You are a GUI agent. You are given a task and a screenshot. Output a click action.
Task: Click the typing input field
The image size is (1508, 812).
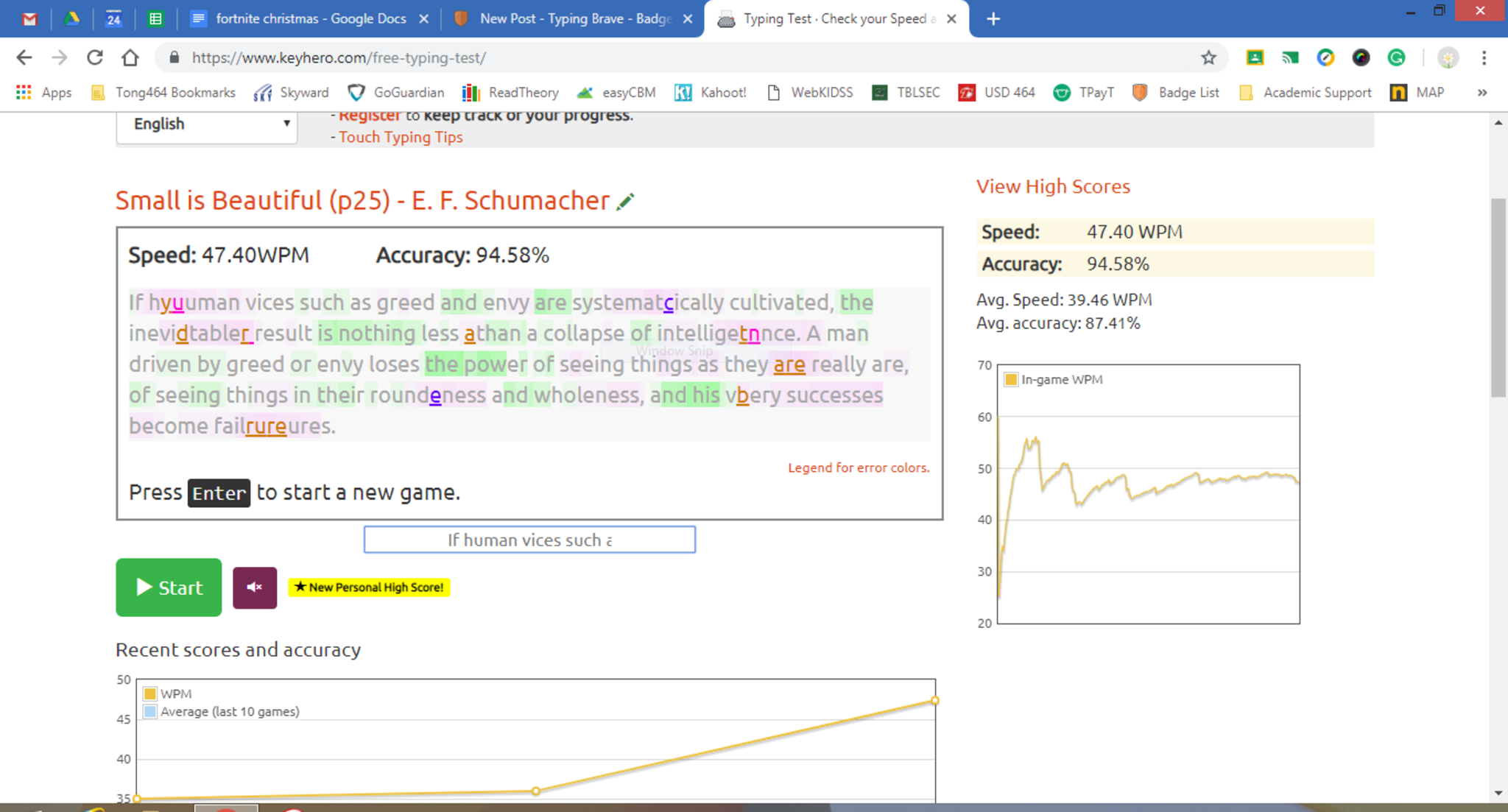click(x=529, y=540)
